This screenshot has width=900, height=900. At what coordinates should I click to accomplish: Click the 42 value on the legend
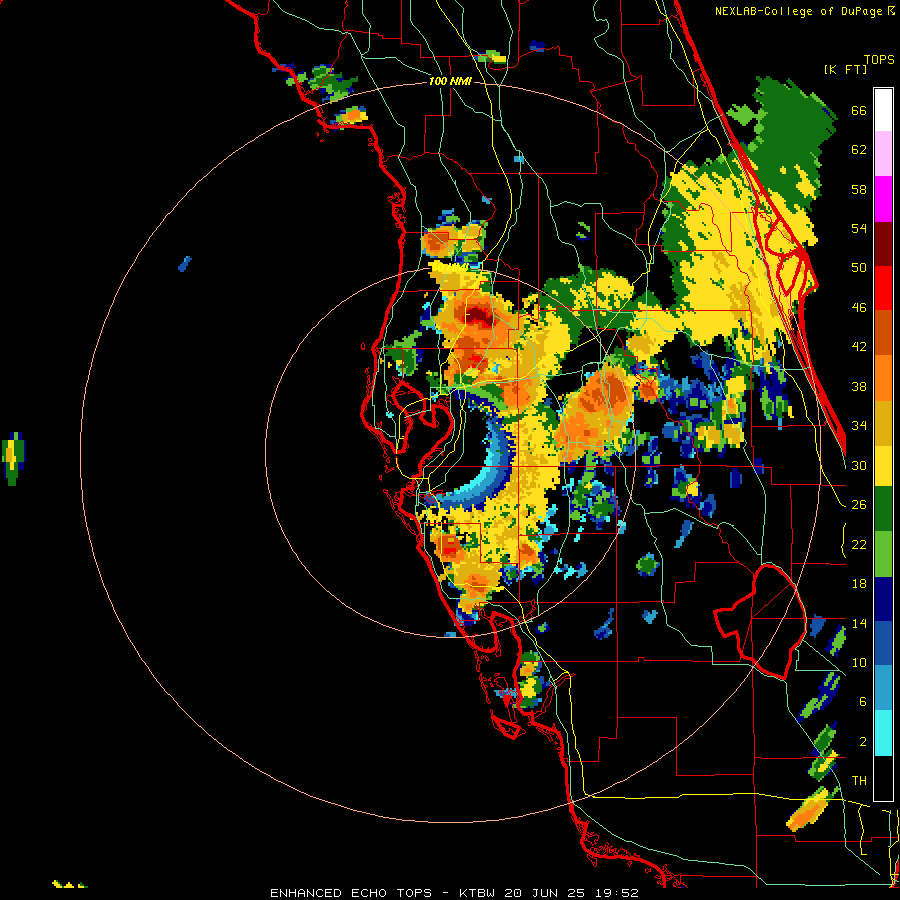coord(859,347)
